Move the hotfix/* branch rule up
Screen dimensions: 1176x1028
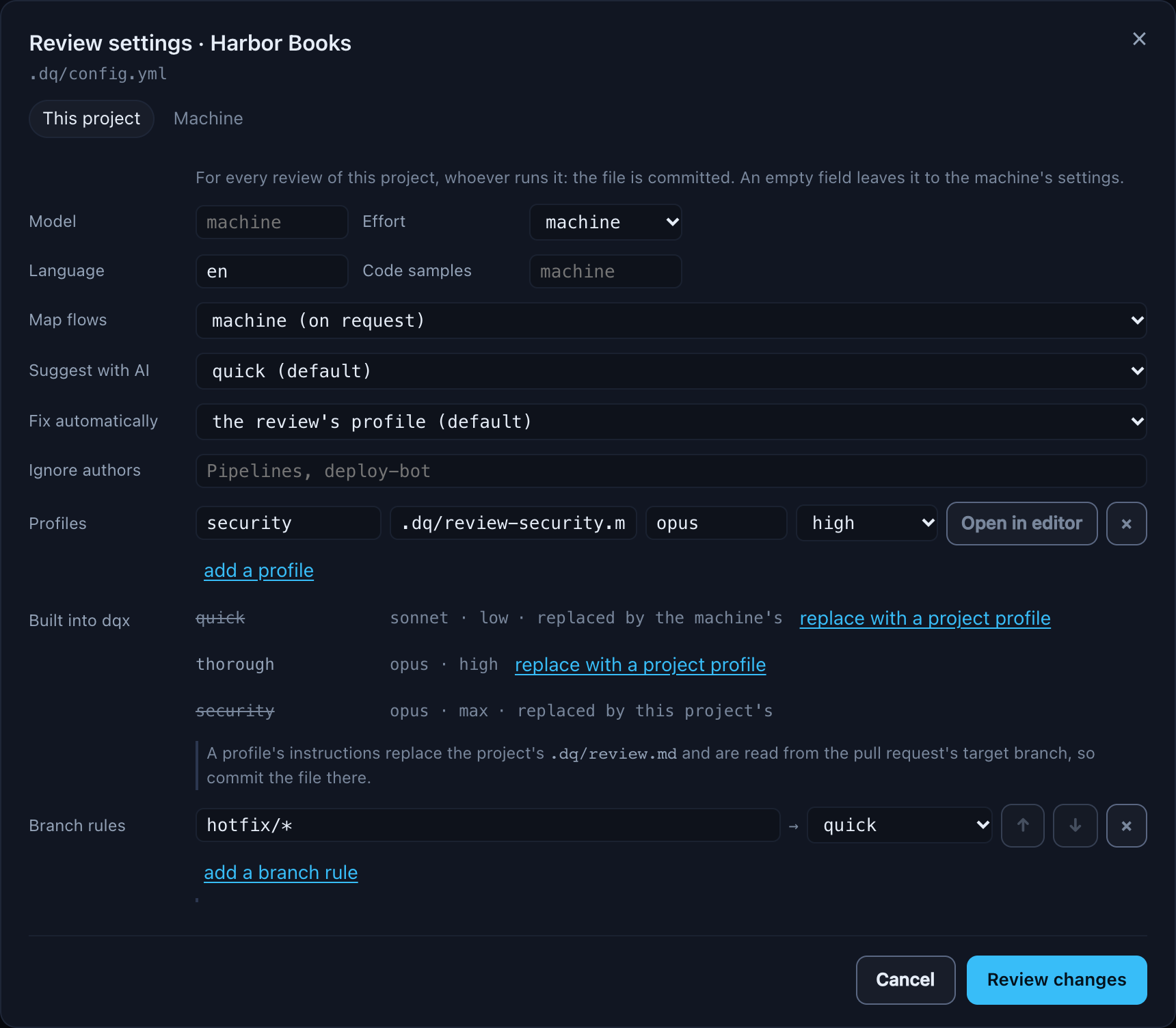pyautogui.click(x=1022, y=826)
